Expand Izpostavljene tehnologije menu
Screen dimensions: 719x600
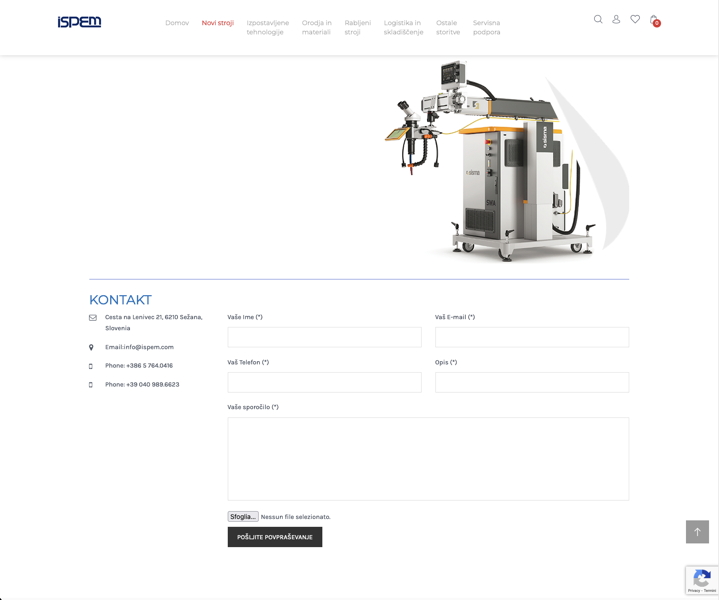click(x=268, y=27)
